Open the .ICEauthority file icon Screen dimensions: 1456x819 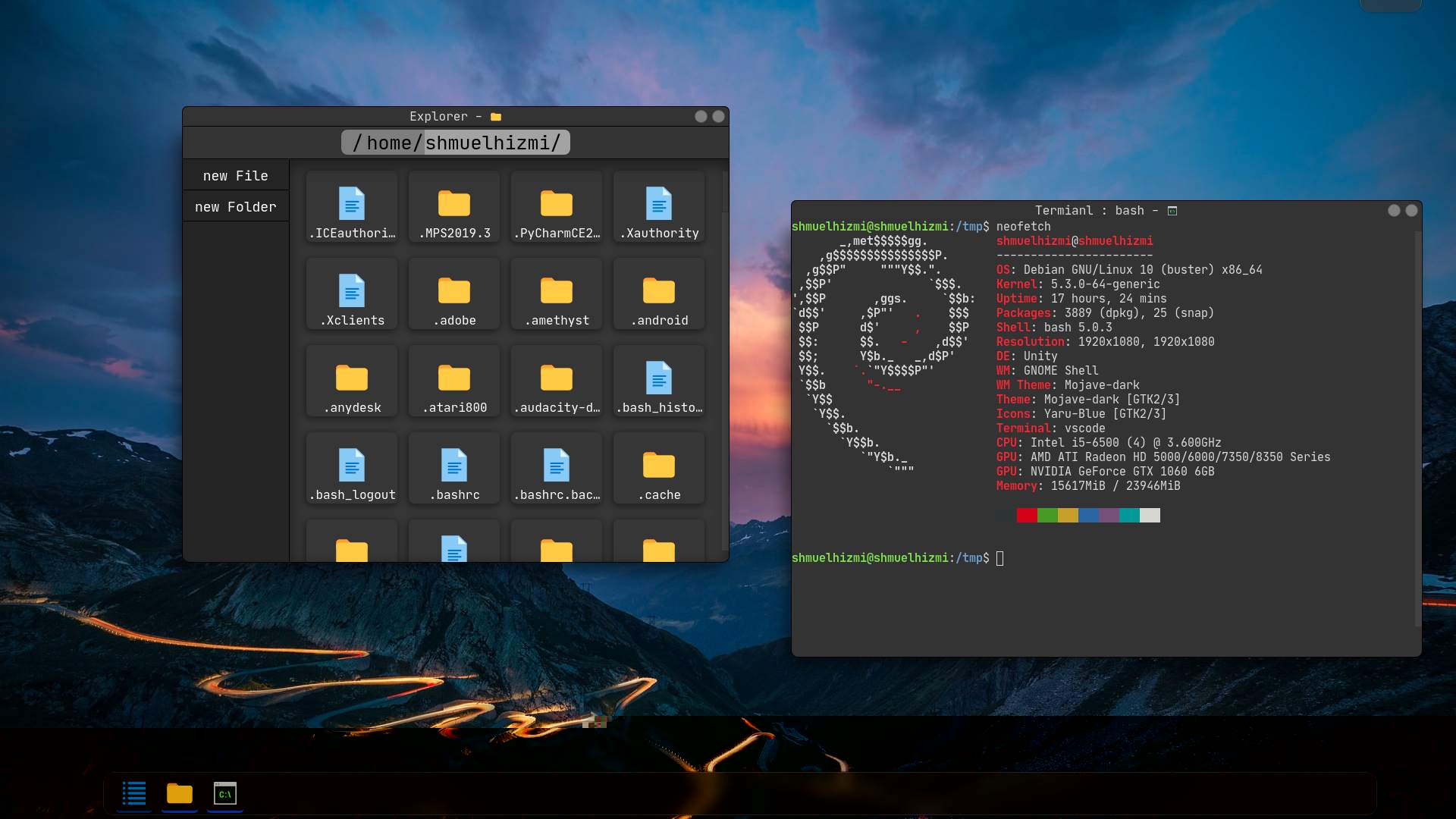pyautogui.click(x=351, y=204)
